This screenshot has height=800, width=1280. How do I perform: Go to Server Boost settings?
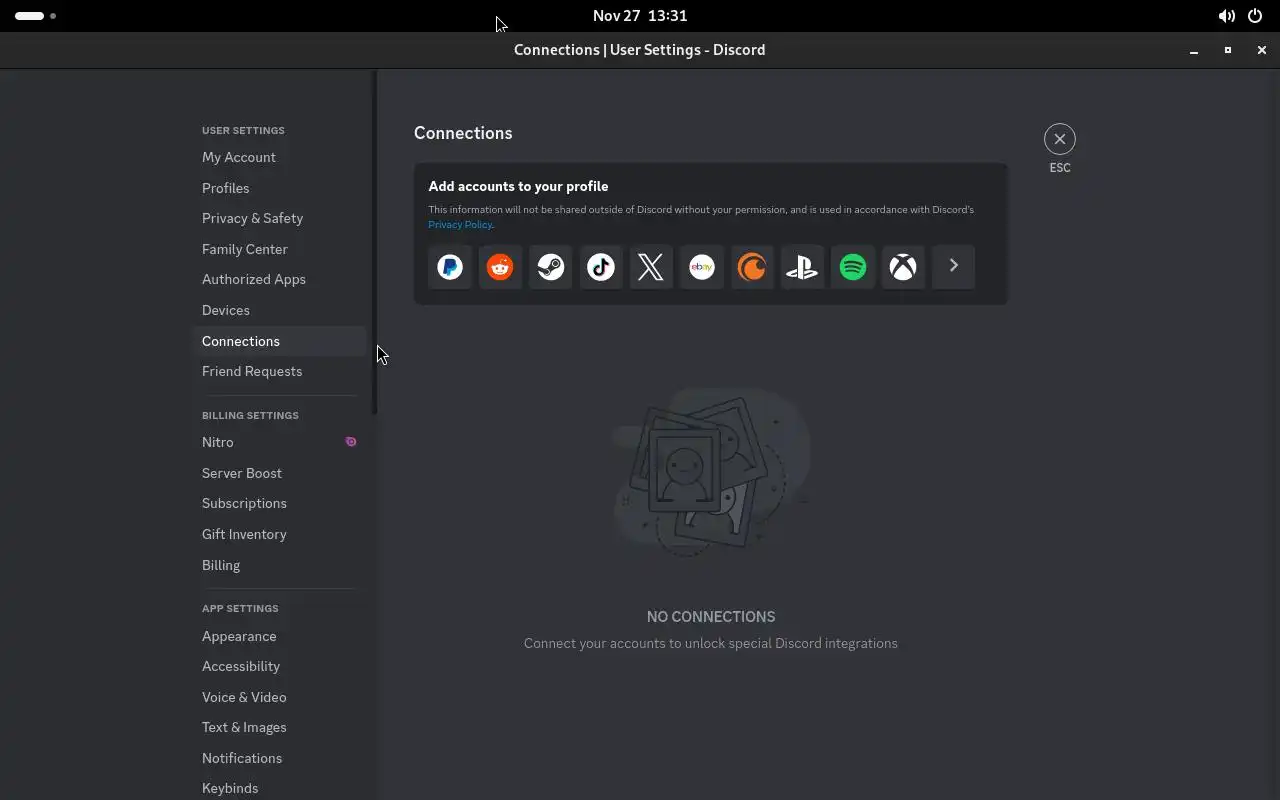point(279,473)
